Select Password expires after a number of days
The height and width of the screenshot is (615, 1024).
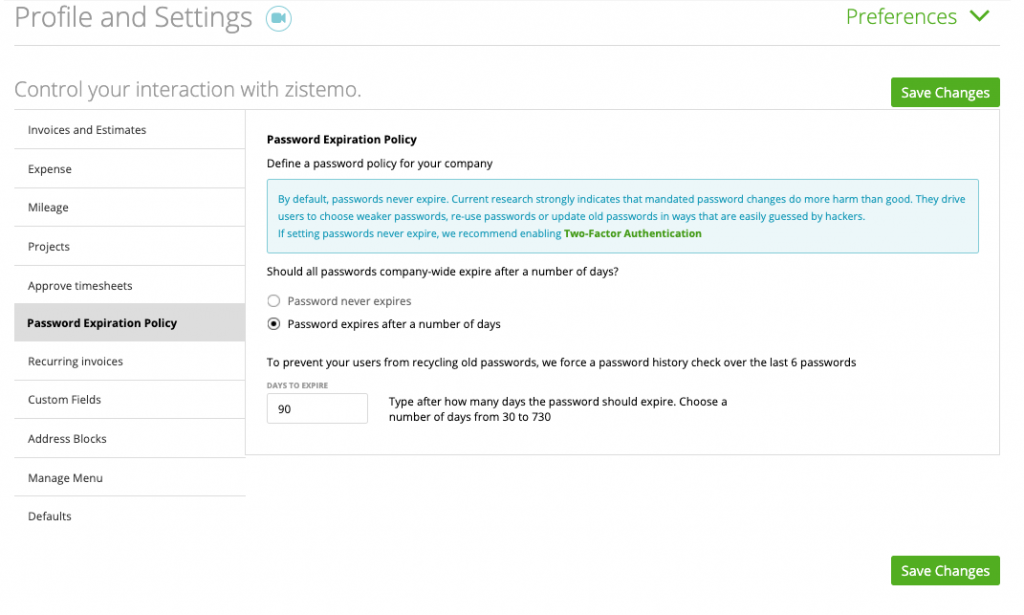pos(272,322)
